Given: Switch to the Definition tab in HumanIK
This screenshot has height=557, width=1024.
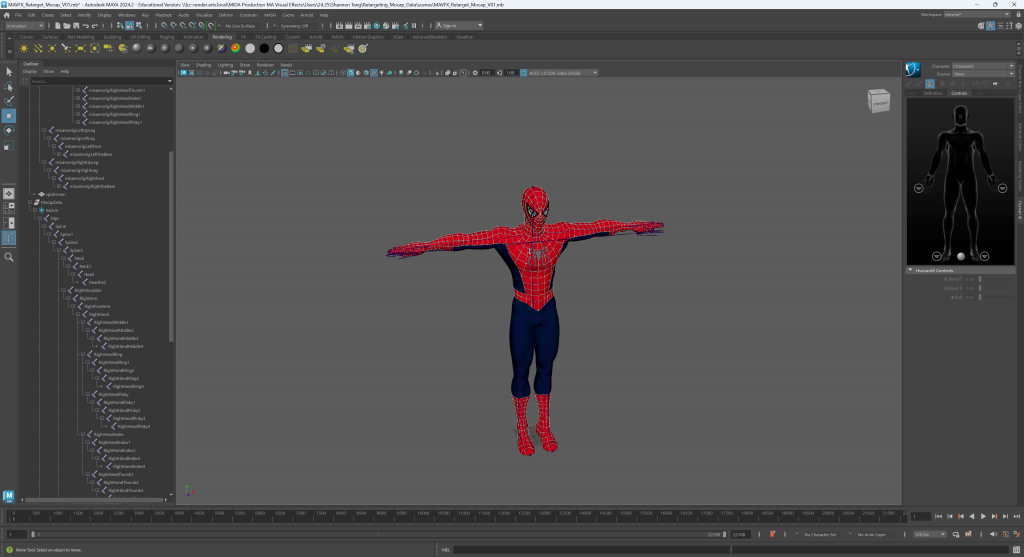Looking at the screenshot, I should 933,93.
